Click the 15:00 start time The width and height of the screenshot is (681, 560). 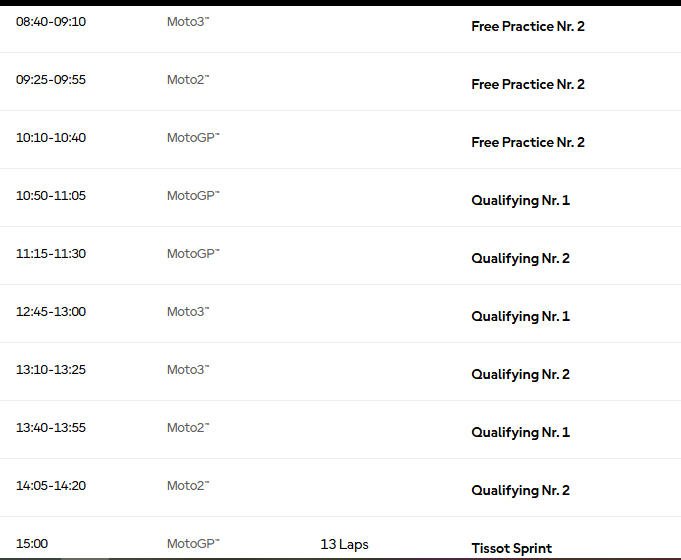coord(32,543)
